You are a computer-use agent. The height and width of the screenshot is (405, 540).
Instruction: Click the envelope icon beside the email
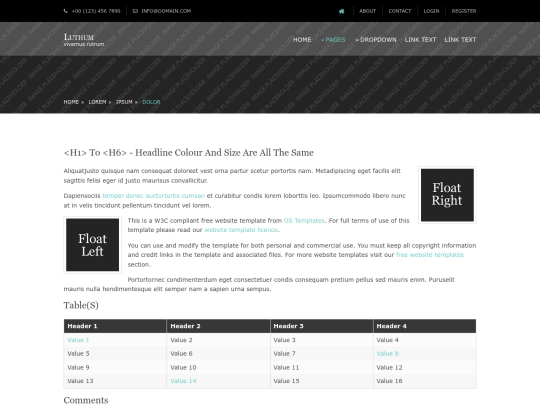135,11
